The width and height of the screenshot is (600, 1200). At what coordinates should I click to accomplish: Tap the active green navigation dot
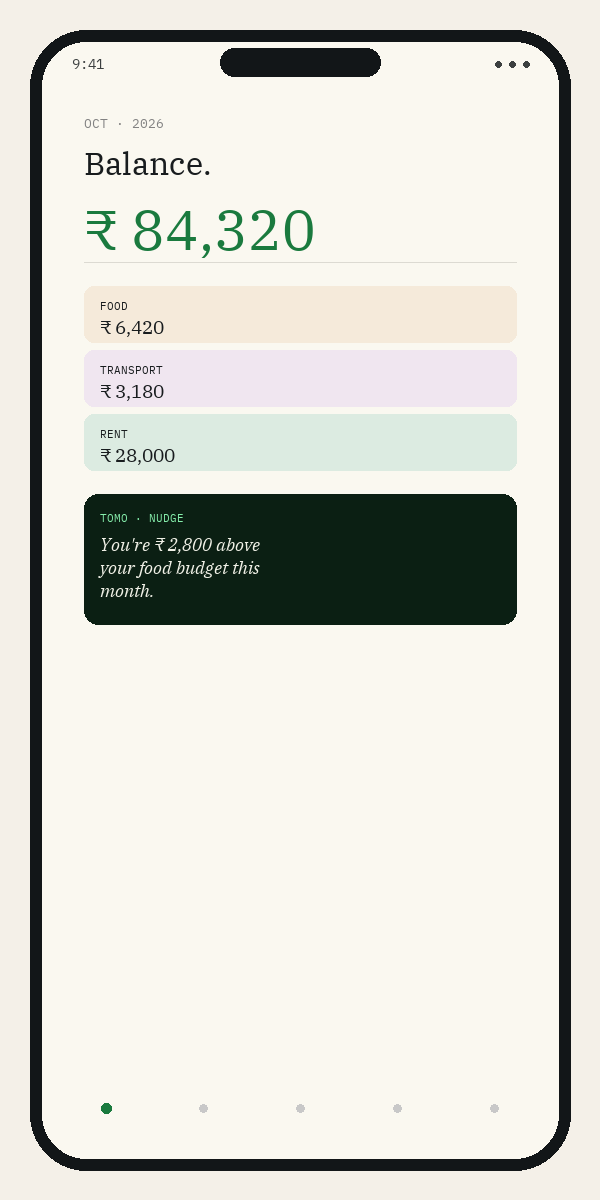pyautogui.click(x=106, y=1108)
